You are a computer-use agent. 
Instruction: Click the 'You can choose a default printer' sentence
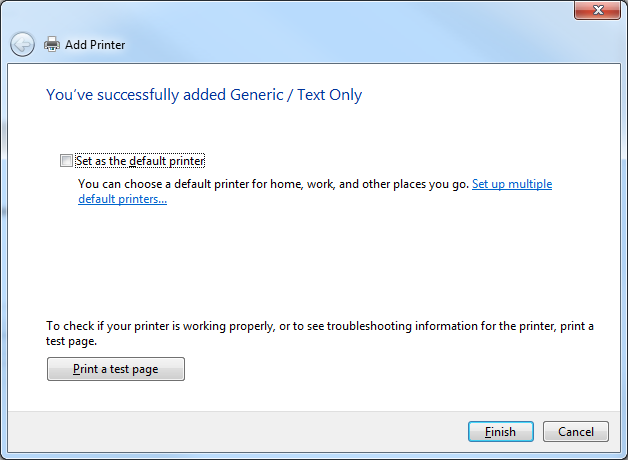point(273,184)
